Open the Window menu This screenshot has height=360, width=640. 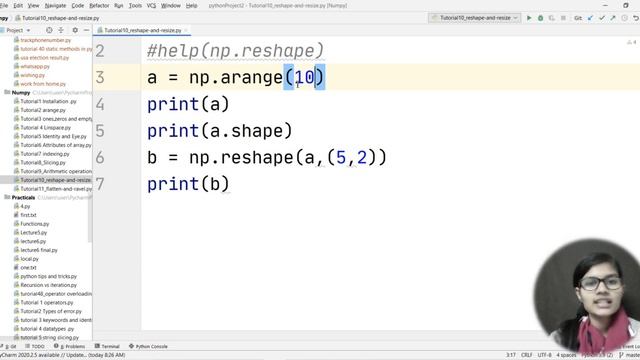(x=171, y=6)
